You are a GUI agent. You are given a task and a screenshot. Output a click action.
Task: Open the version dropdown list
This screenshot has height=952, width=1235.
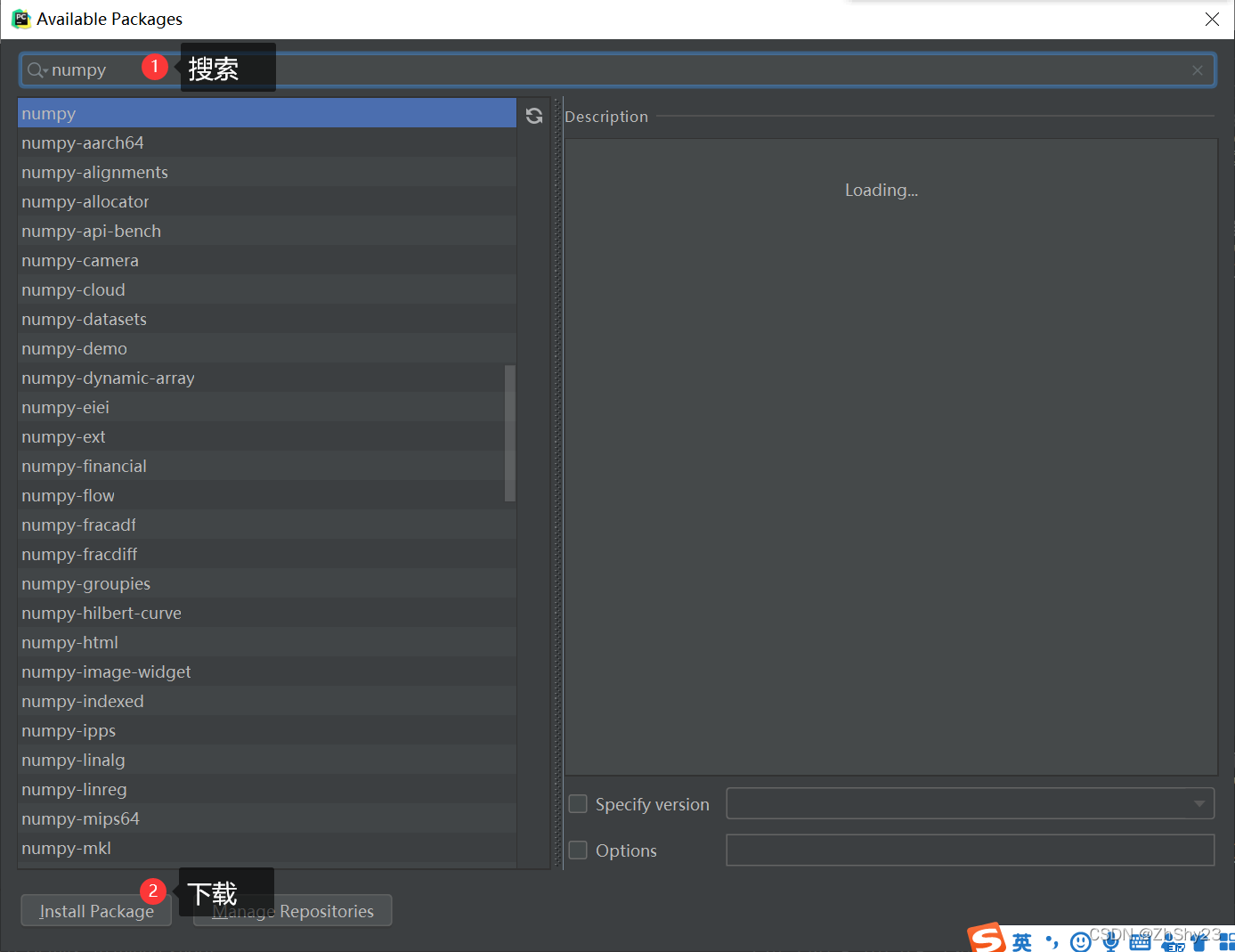point(1199,803)
